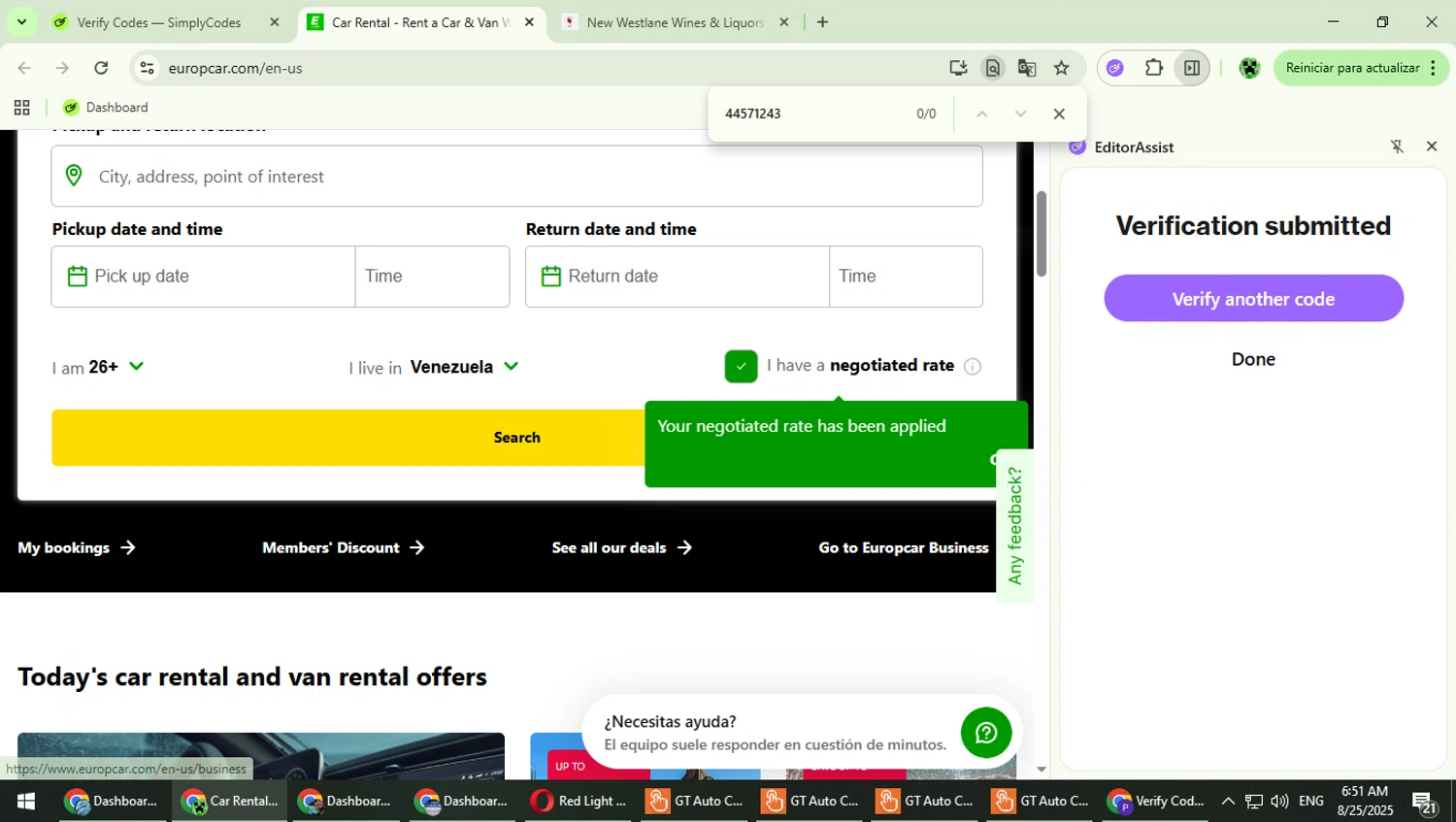Switch to New Westlane Wines & Liquors tab
This screenshot has width=1456, height=822.
coord(676,22)
